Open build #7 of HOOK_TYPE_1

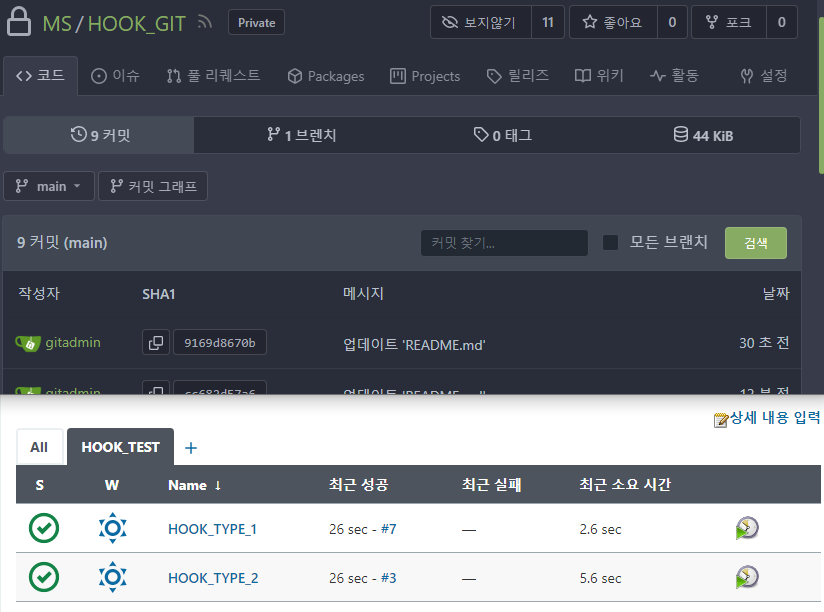pyautogui.click(x=388, y=528)
